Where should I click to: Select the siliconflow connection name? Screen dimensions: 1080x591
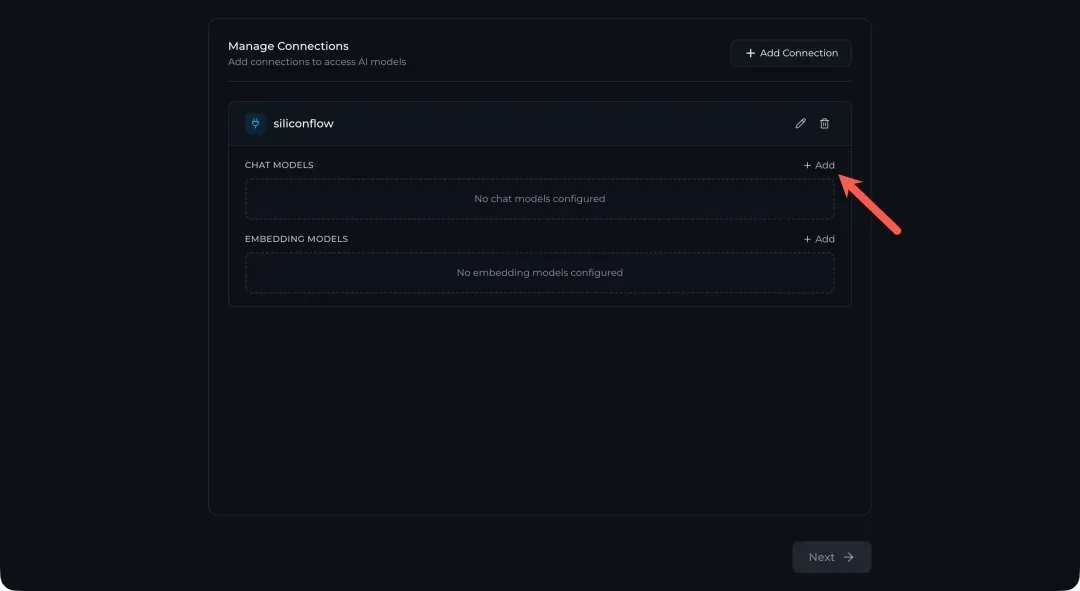coord(303,124)
